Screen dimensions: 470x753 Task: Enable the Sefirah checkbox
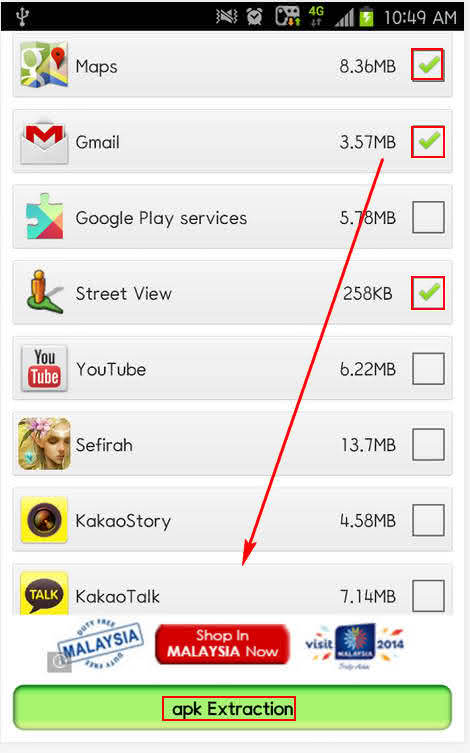(x=428, y=445)
